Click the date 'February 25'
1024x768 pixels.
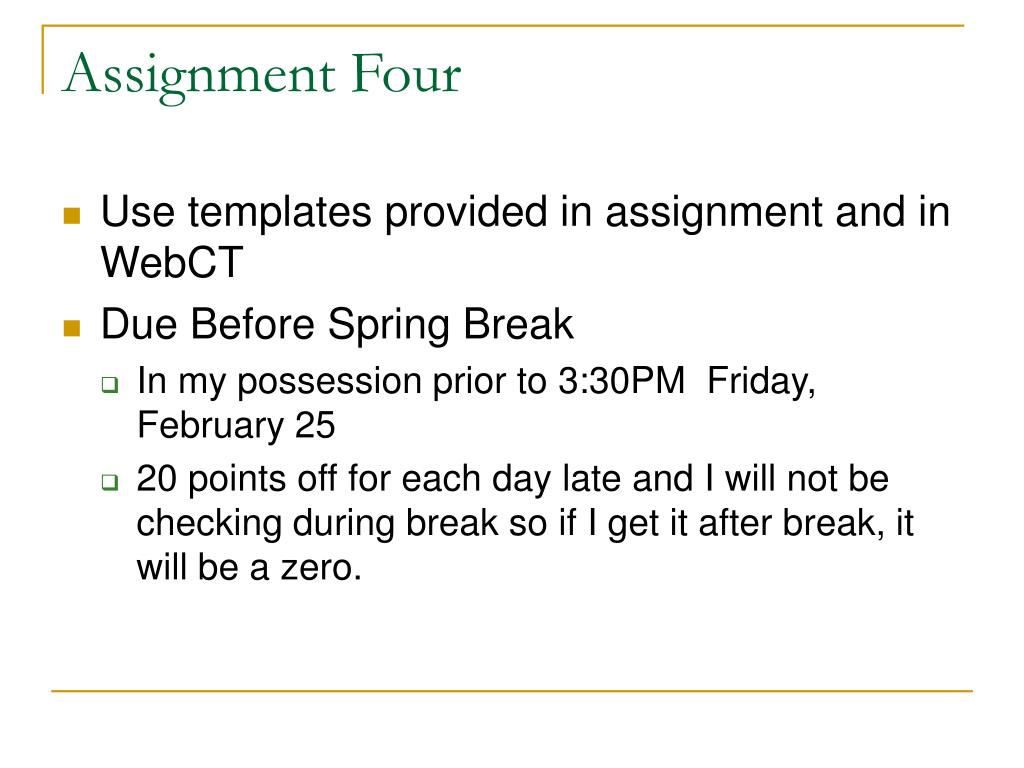(236, 426)
